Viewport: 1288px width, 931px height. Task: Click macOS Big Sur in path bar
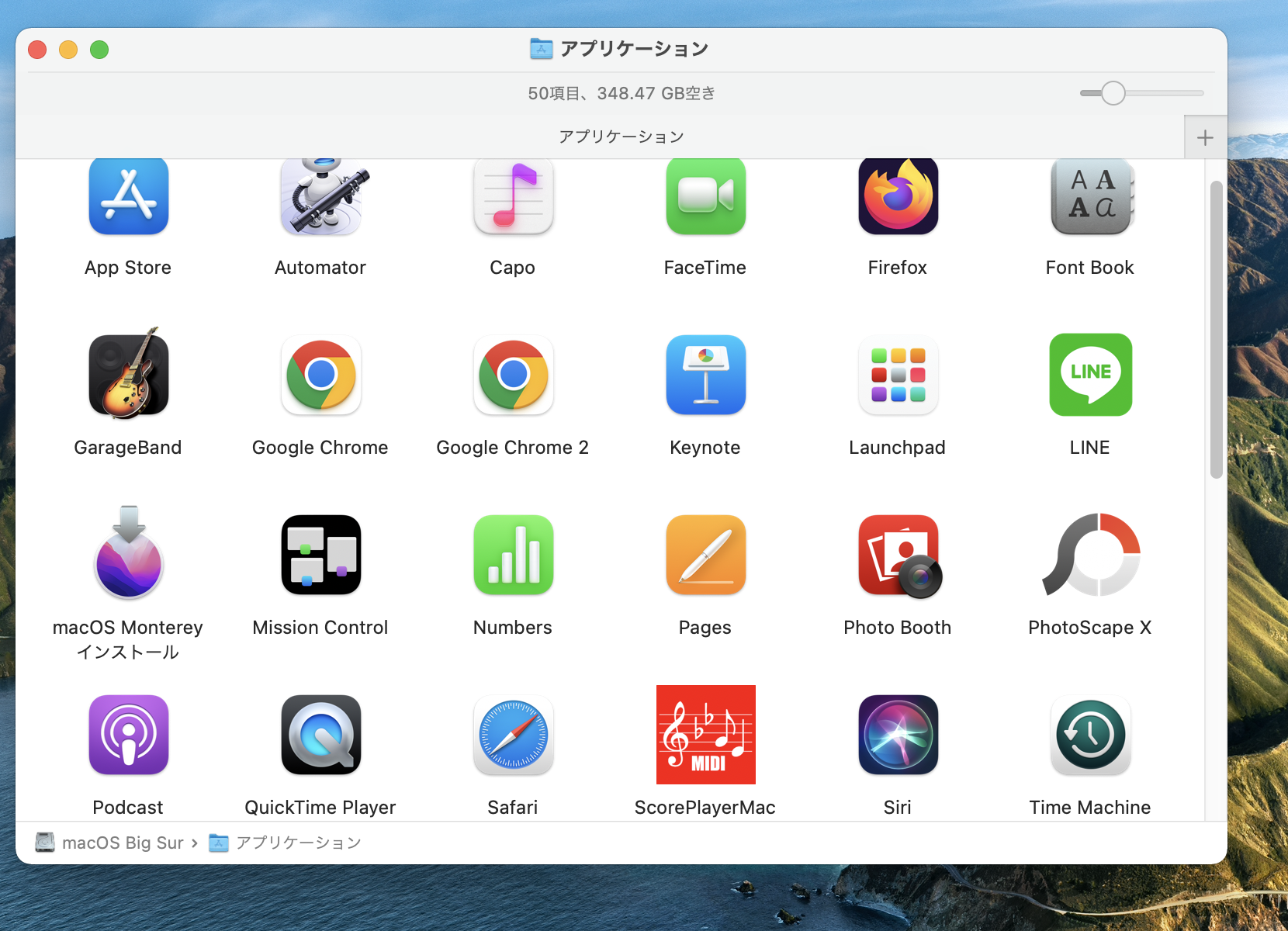122,843
